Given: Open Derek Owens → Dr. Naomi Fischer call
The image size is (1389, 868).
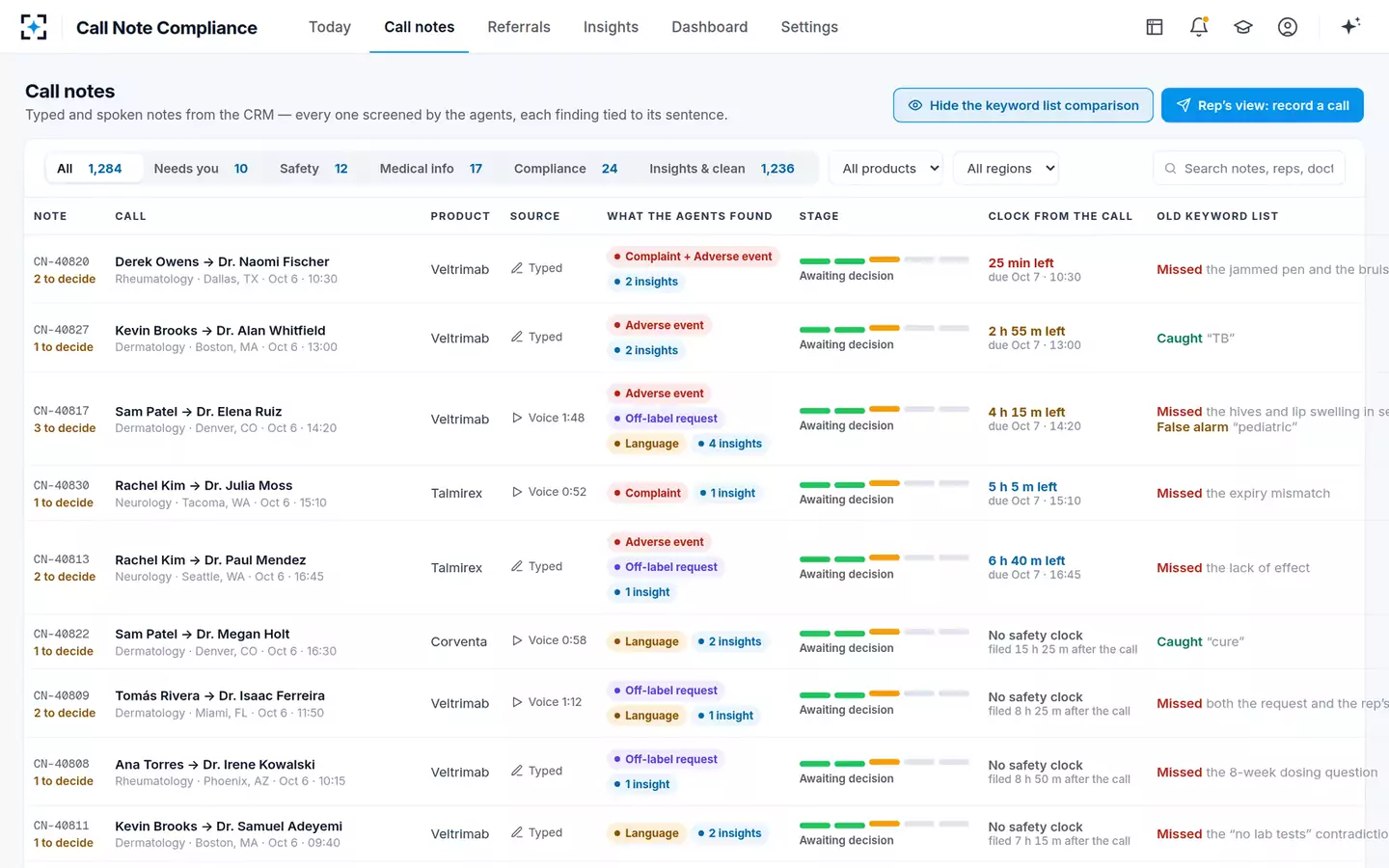Looking at the screenshot, I should point(222,261).
